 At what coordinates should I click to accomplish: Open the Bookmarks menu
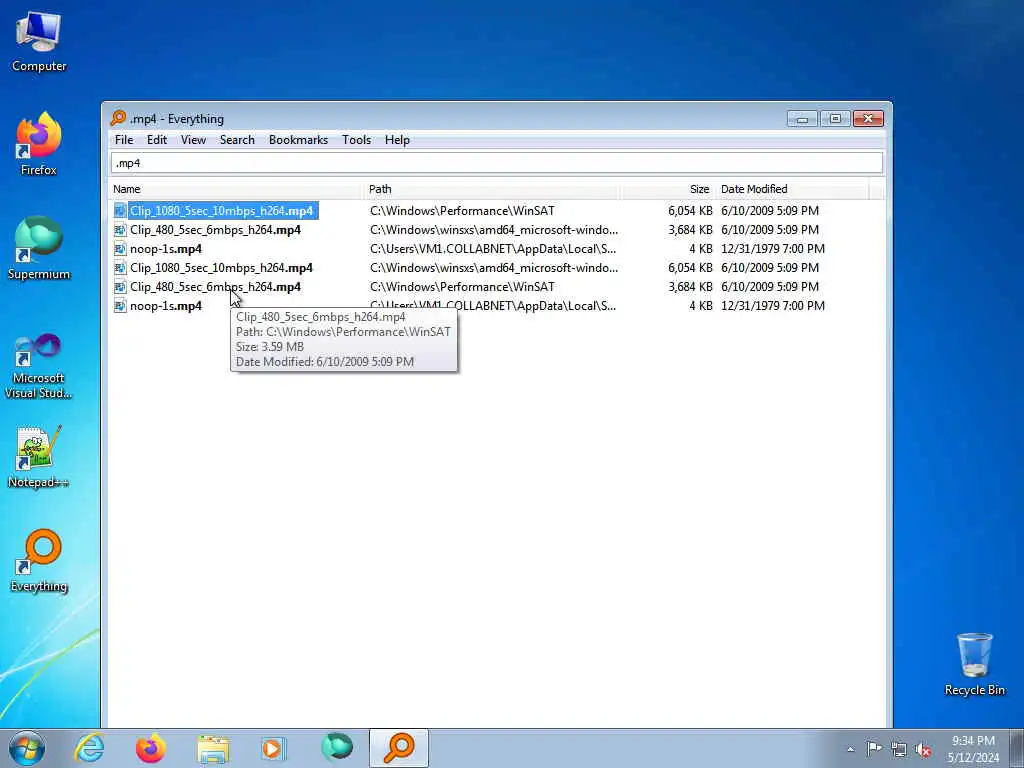point(298,140)
